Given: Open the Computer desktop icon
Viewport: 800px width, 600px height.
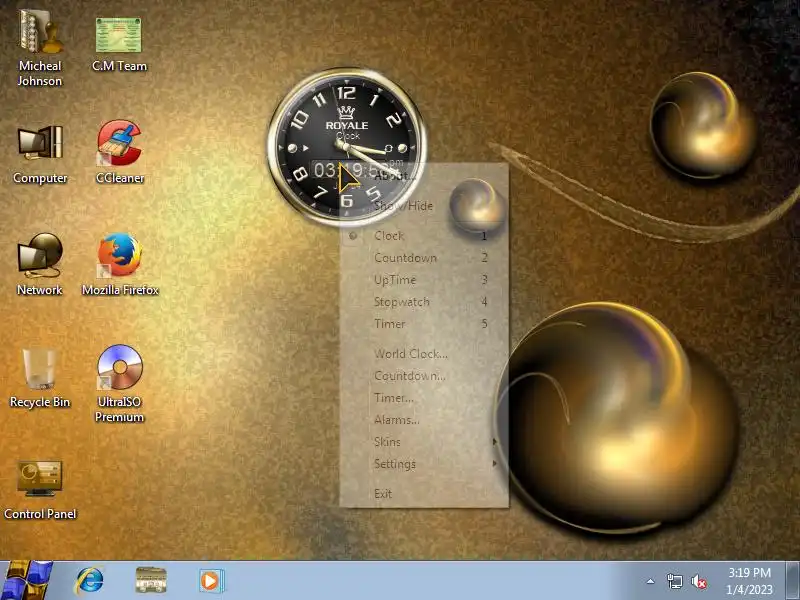Looking at the screenshot, I should [x=40, y=154].
